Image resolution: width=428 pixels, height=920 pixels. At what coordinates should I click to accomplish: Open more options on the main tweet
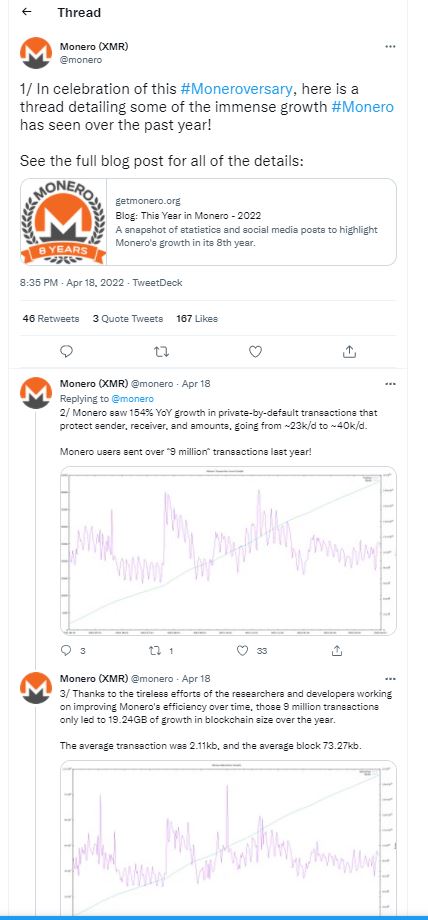tap(390, 46)
